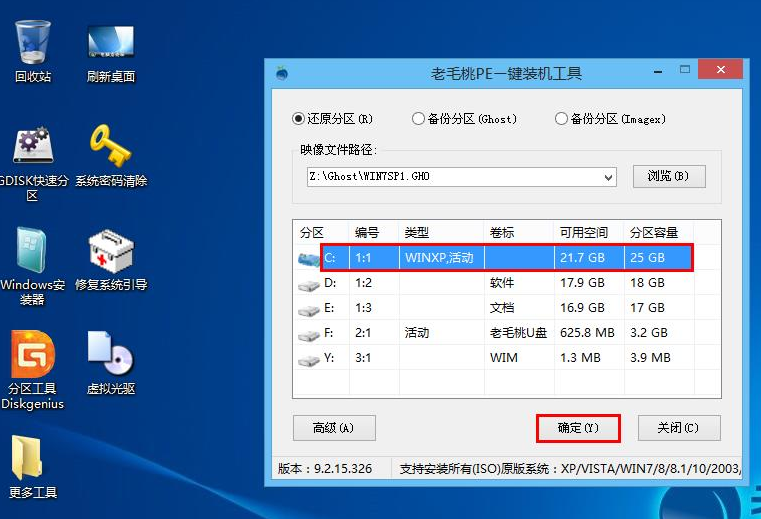Click the 21.7 GB free space cell
This screenshot has width=761, height=519.
(x=589, y=257)
